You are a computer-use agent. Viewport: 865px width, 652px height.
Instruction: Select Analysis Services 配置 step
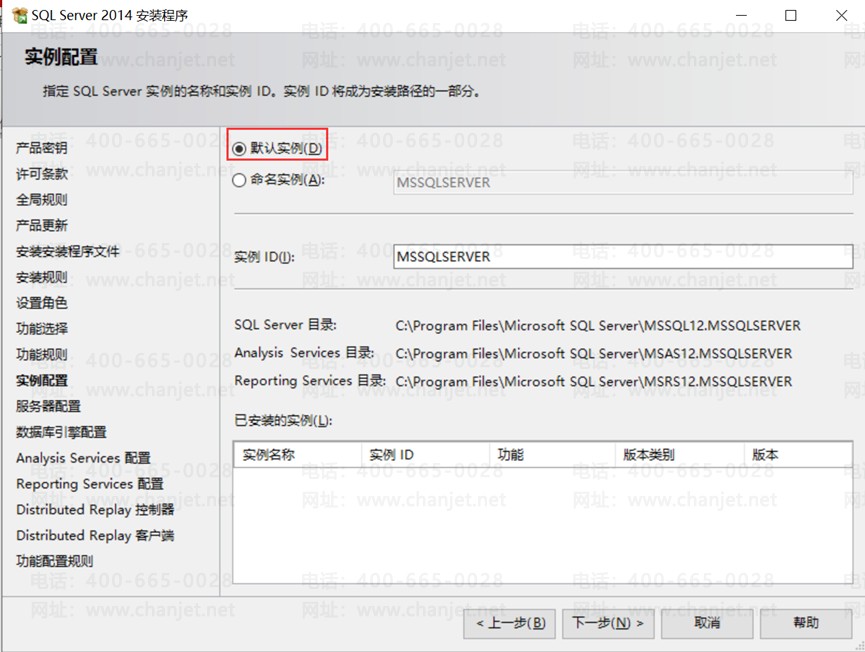(83, 458)
